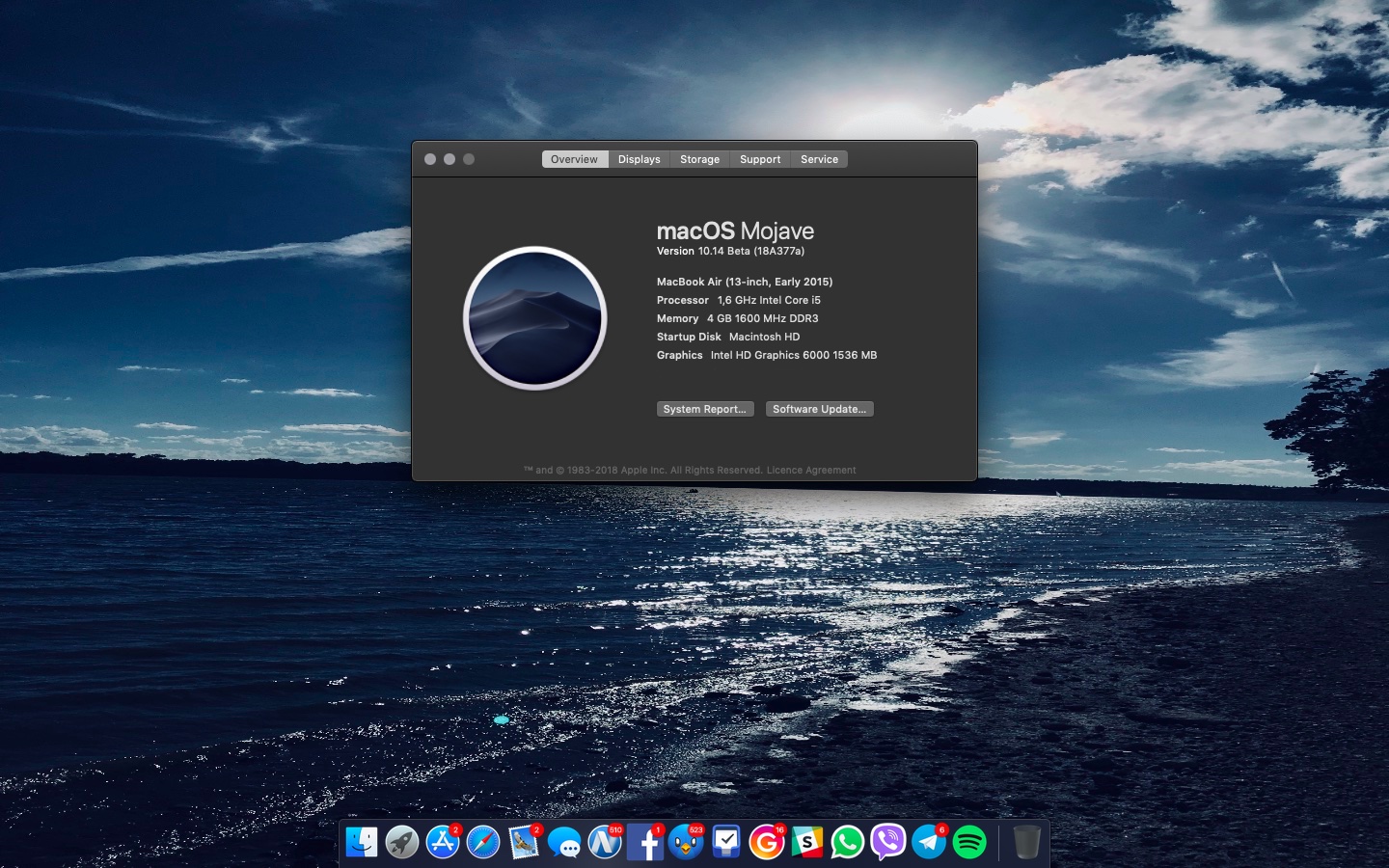Open the App Store dock icon
The image size is (1389, 868).
tap(443, 842)
